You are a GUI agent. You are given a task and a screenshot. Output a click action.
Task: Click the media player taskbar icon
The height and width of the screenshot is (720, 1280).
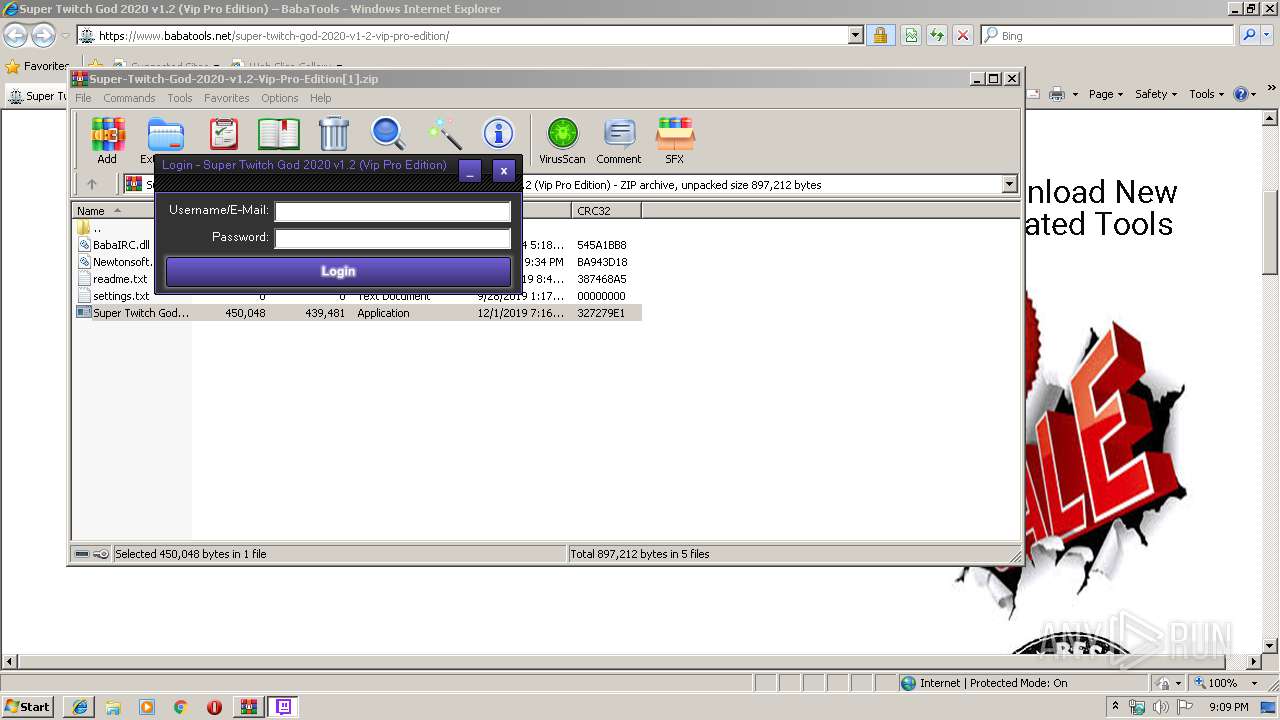[x=147, y=707]
